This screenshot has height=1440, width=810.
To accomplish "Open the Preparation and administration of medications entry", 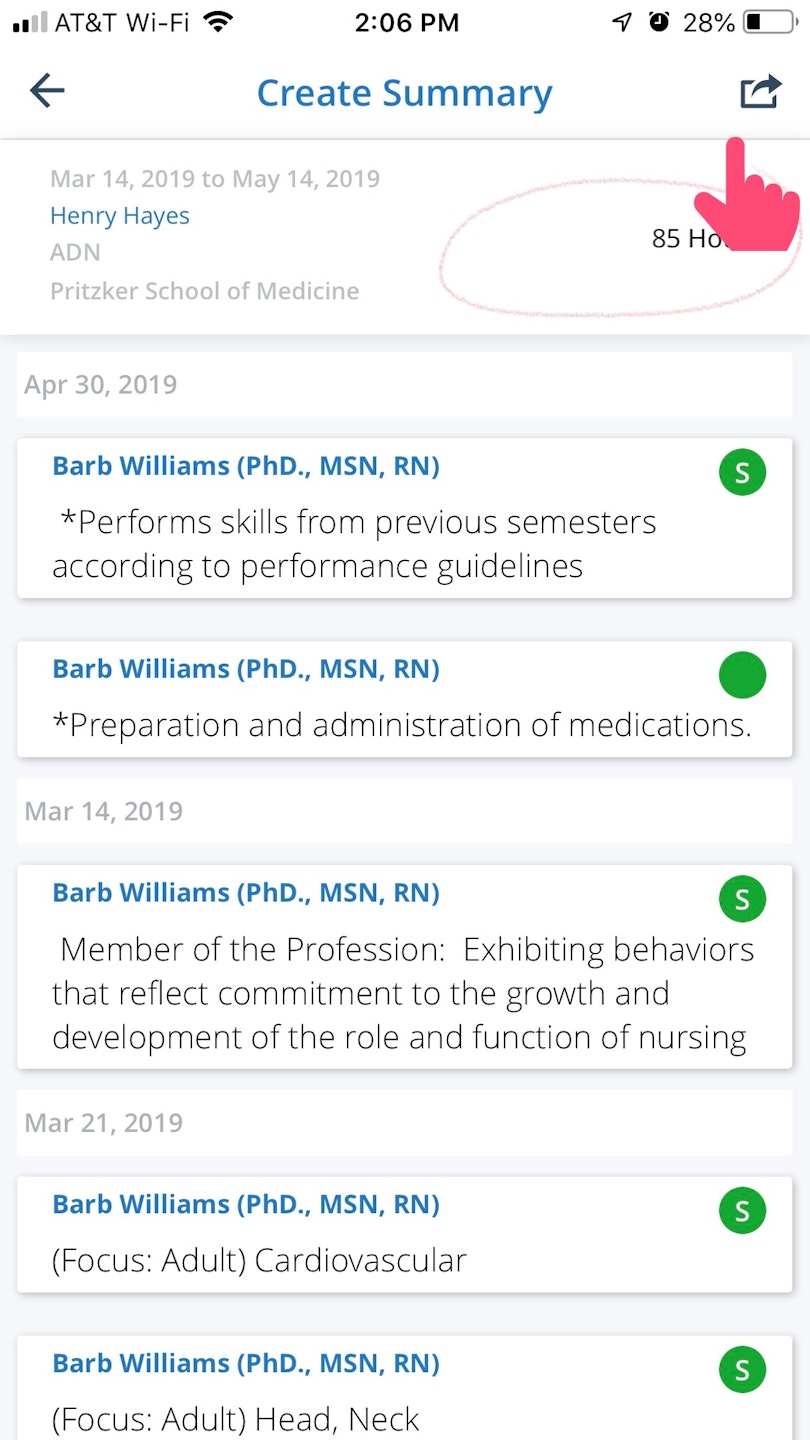I will pyautogui.click(x=400, y=725).
